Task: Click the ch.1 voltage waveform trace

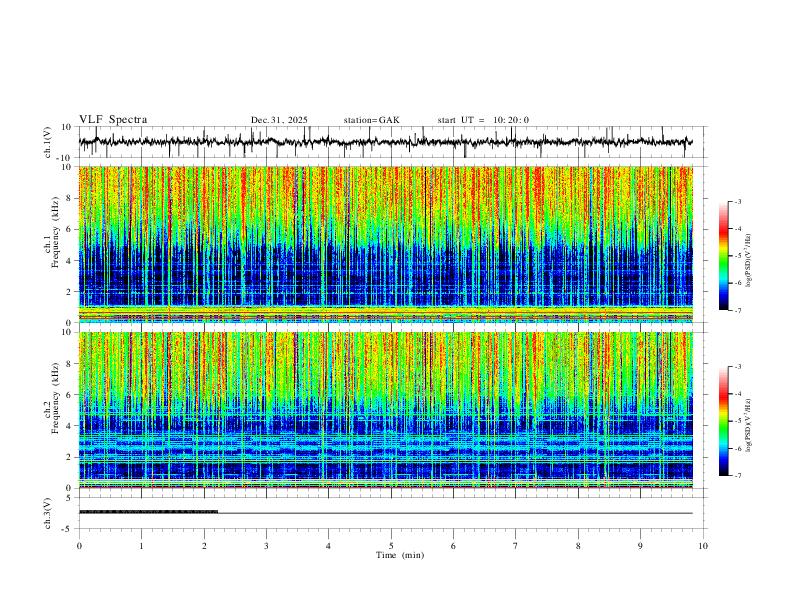Action: click(x=386, y=142)
